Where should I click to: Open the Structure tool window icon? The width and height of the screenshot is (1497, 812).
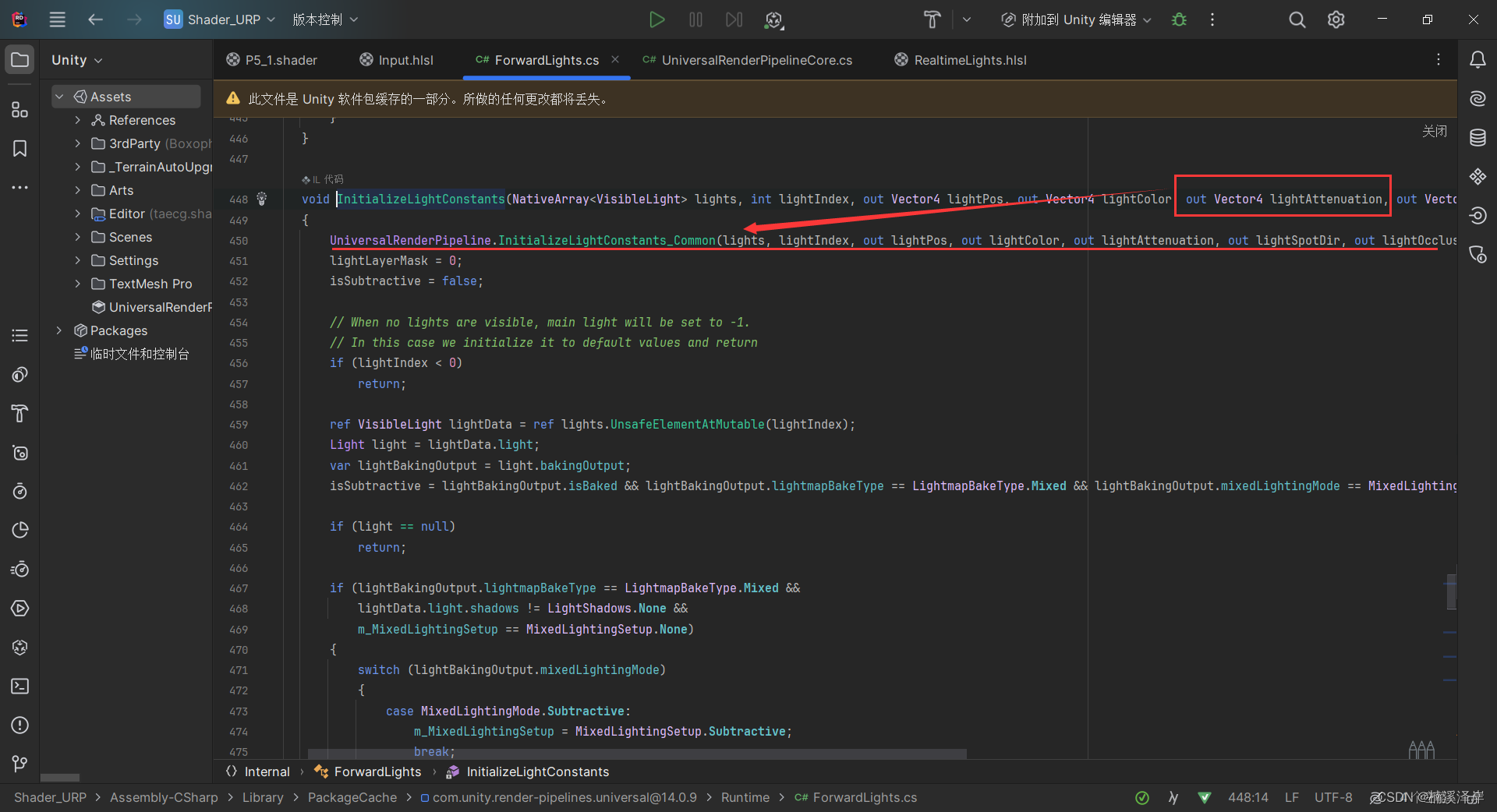coord(20,110)
